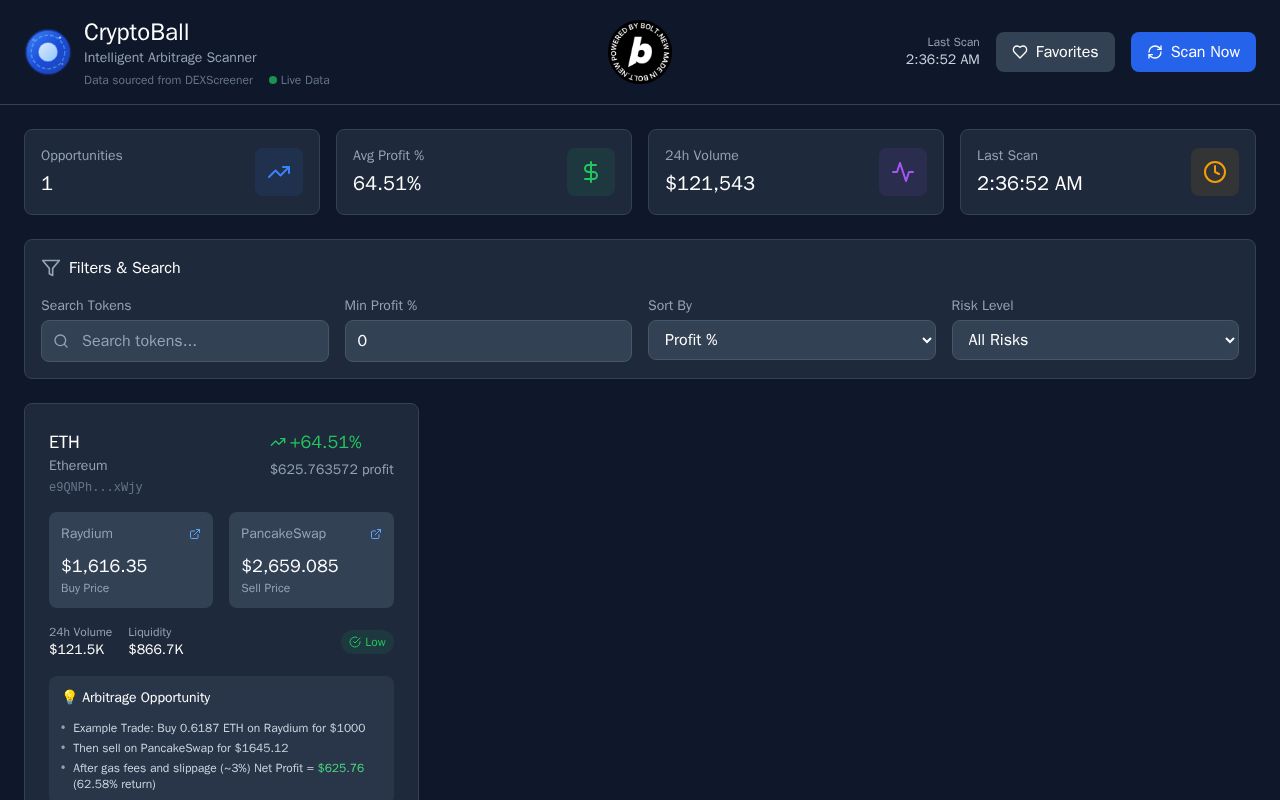
Task: Click the $625.763572 profit text
Action: (332, 469)
